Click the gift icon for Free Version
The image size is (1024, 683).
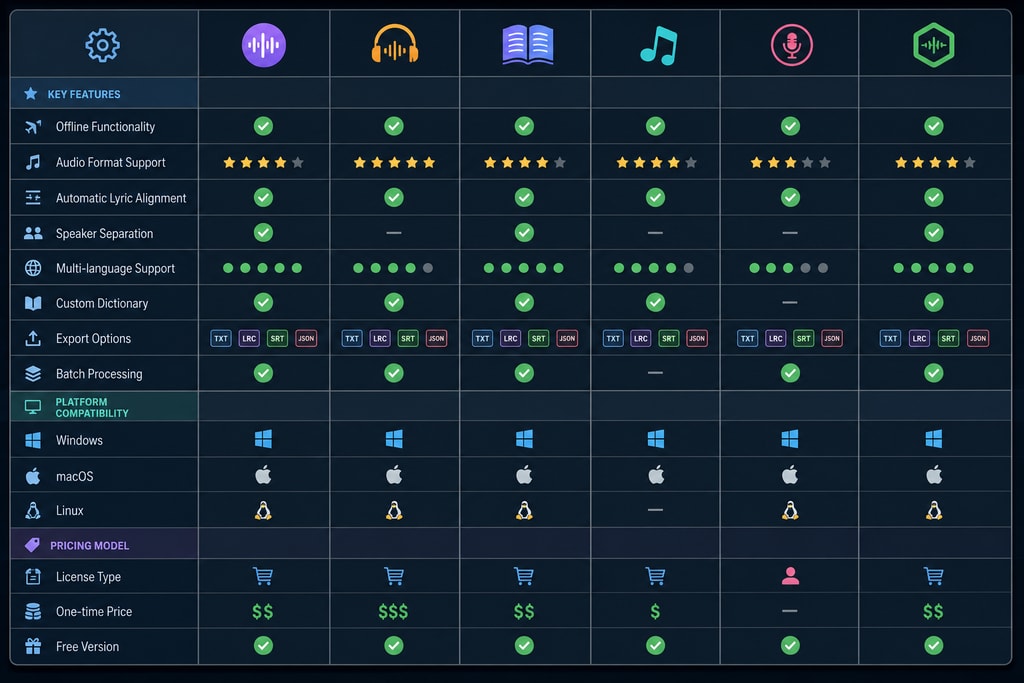(x=33, y=646)
